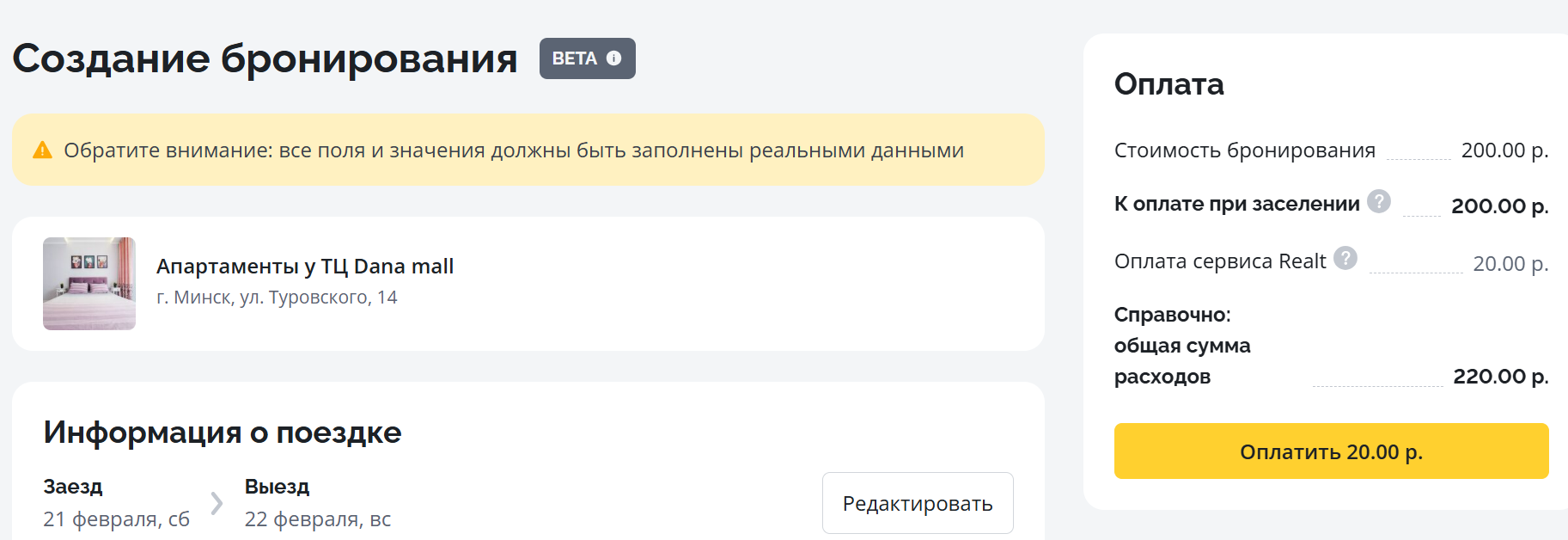
Task: Select the check-out date "22 февраля, вс"
Action: 318,519
